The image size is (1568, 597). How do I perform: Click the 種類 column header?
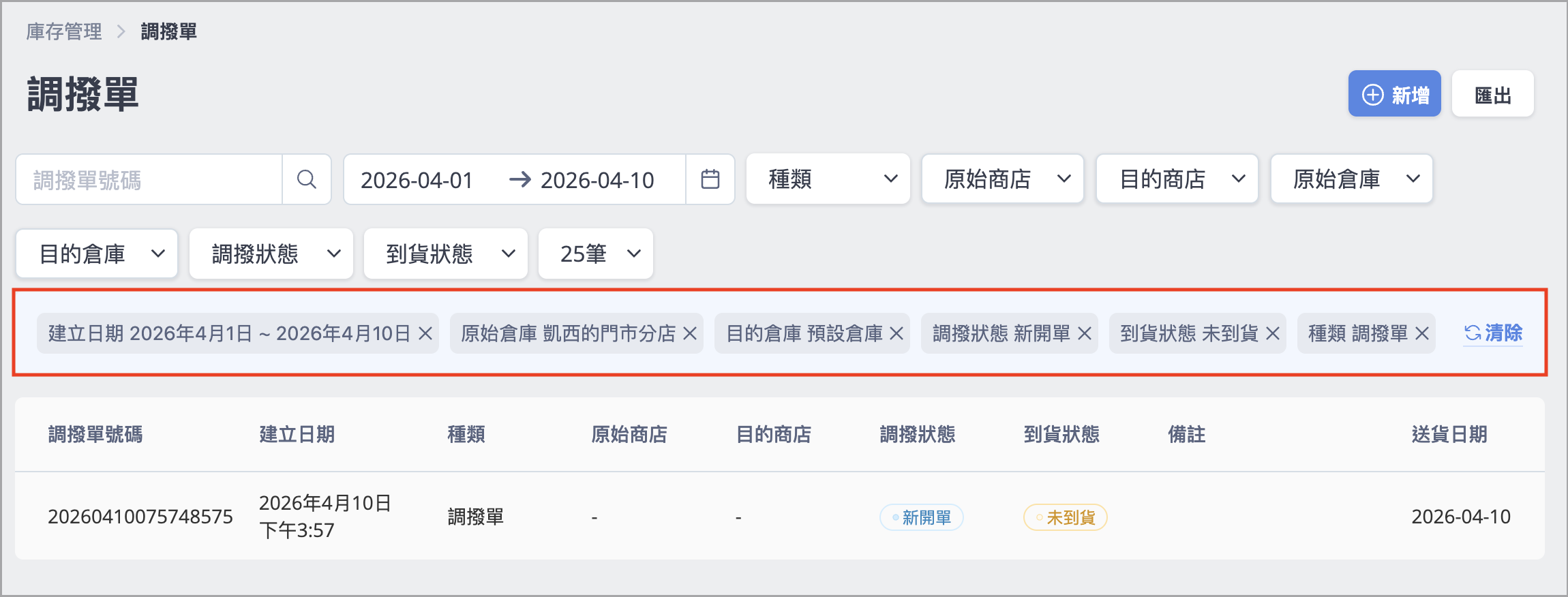[x=466, y=434]
